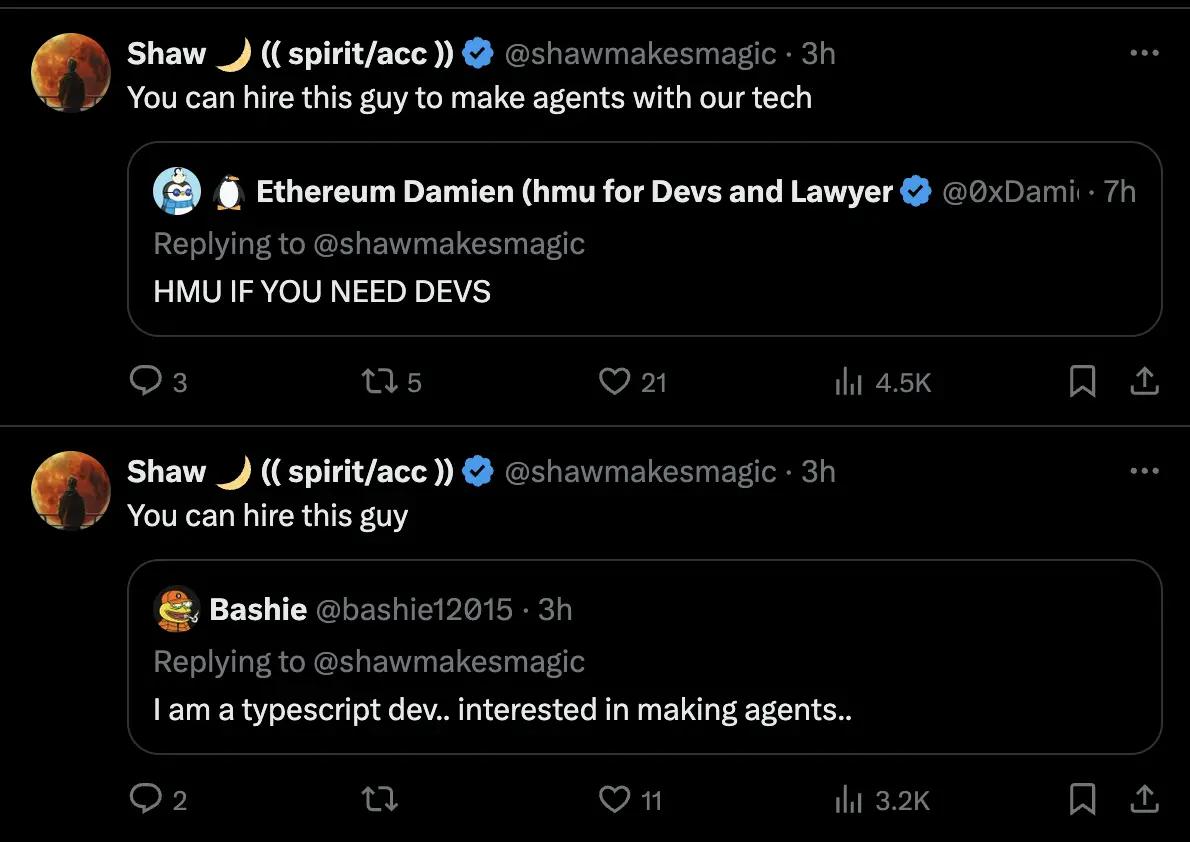
Task: View analytics showing 4.5K views
Action: 848,381
